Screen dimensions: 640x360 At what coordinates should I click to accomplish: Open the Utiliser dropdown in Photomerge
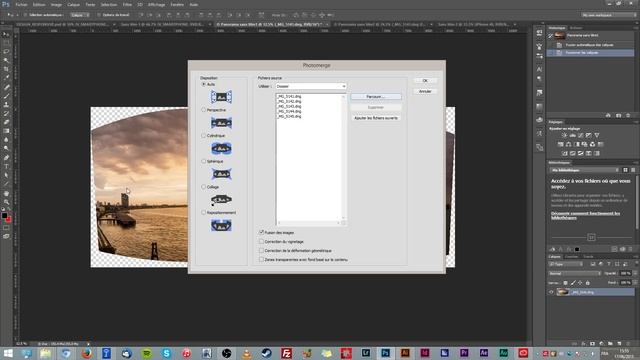[x=311, y=86]
